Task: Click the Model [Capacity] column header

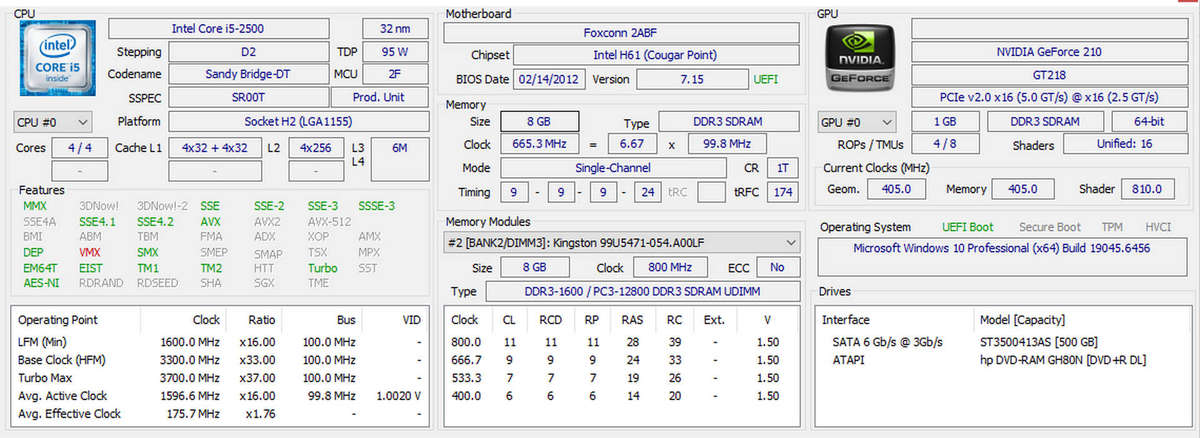Action: click(x=1023, y=320)
